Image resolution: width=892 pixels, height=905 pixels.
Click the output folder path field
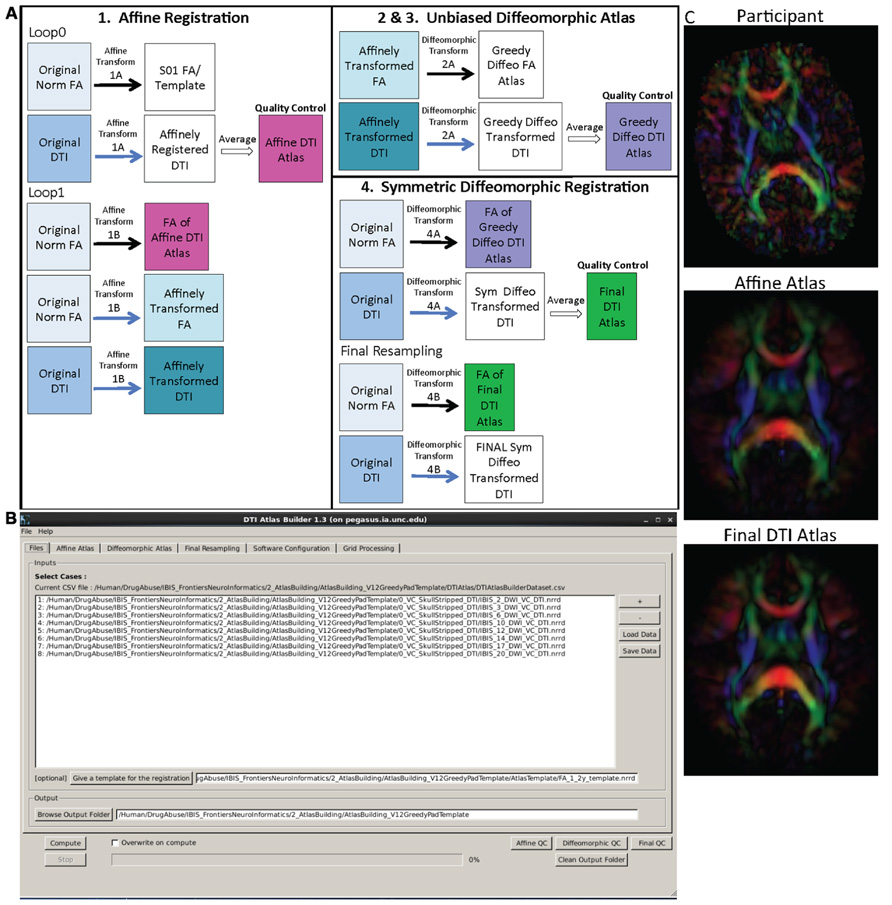377,814
